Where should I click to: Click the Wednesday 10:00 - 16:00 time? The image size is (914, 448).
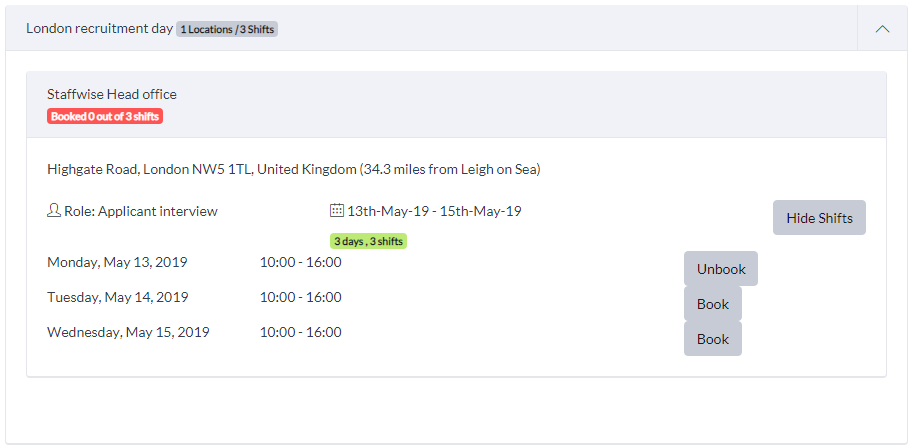(301, 332)
